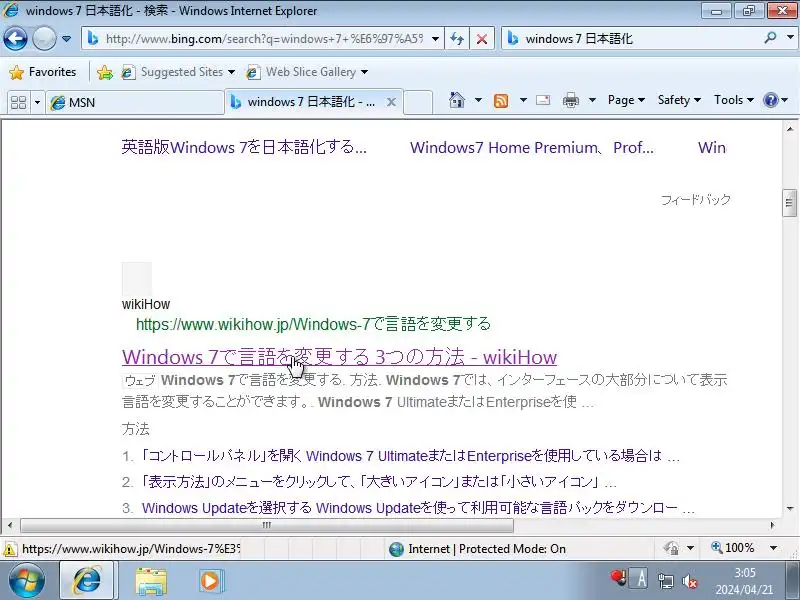This screenshot has height=600, width=800.
Task: Click the status bar privacy lock icon
Action: click(671, 548)
